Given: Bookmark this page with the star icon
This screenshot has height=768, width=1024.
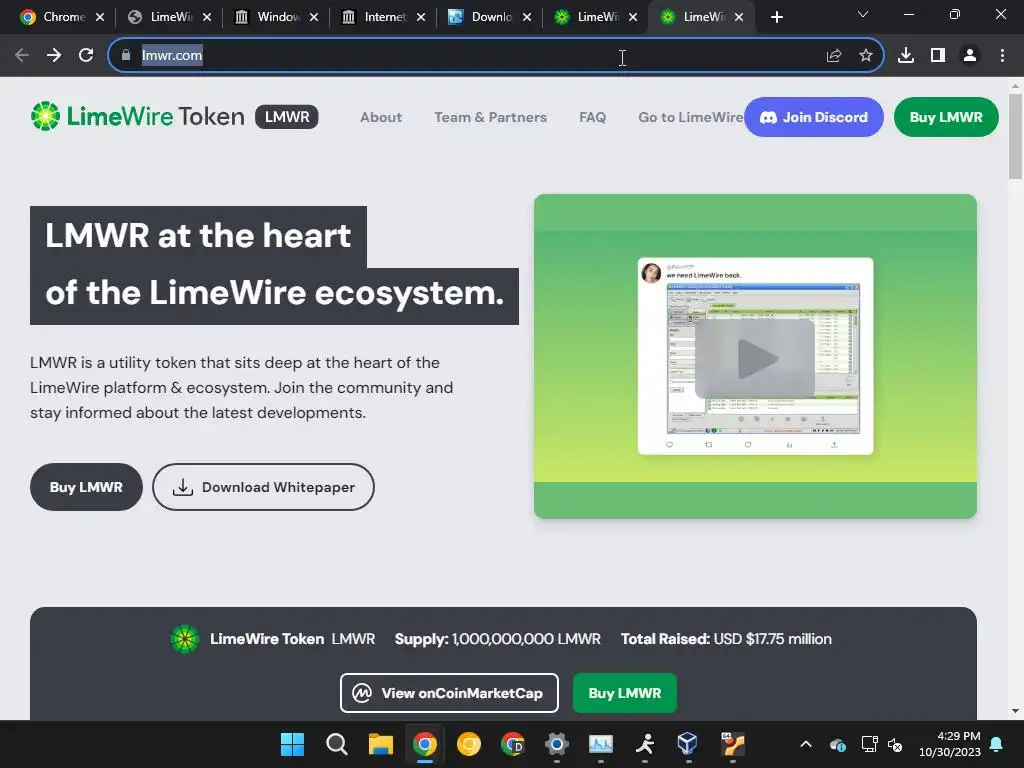Looking at the screenshot, I should tap(866, 56).
